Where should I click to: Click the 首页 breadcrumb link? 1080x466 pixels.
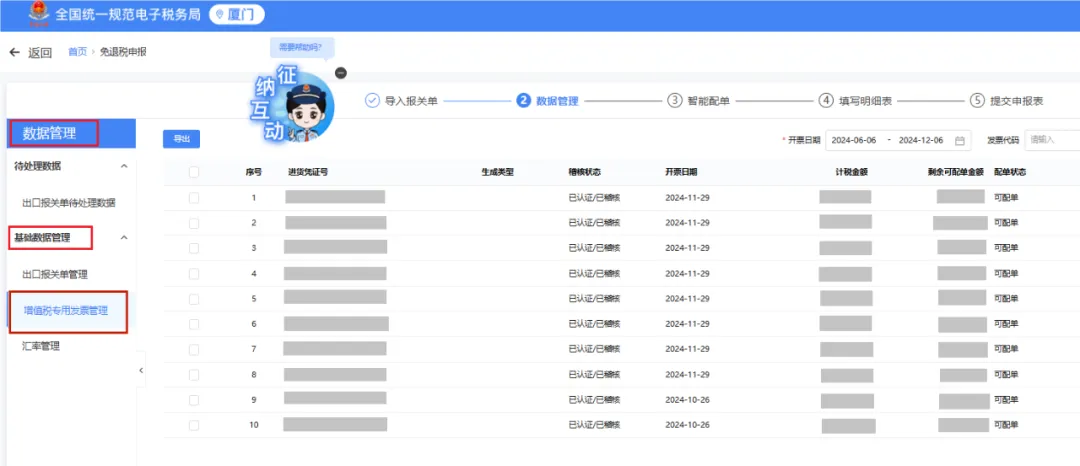click(78, 52)
